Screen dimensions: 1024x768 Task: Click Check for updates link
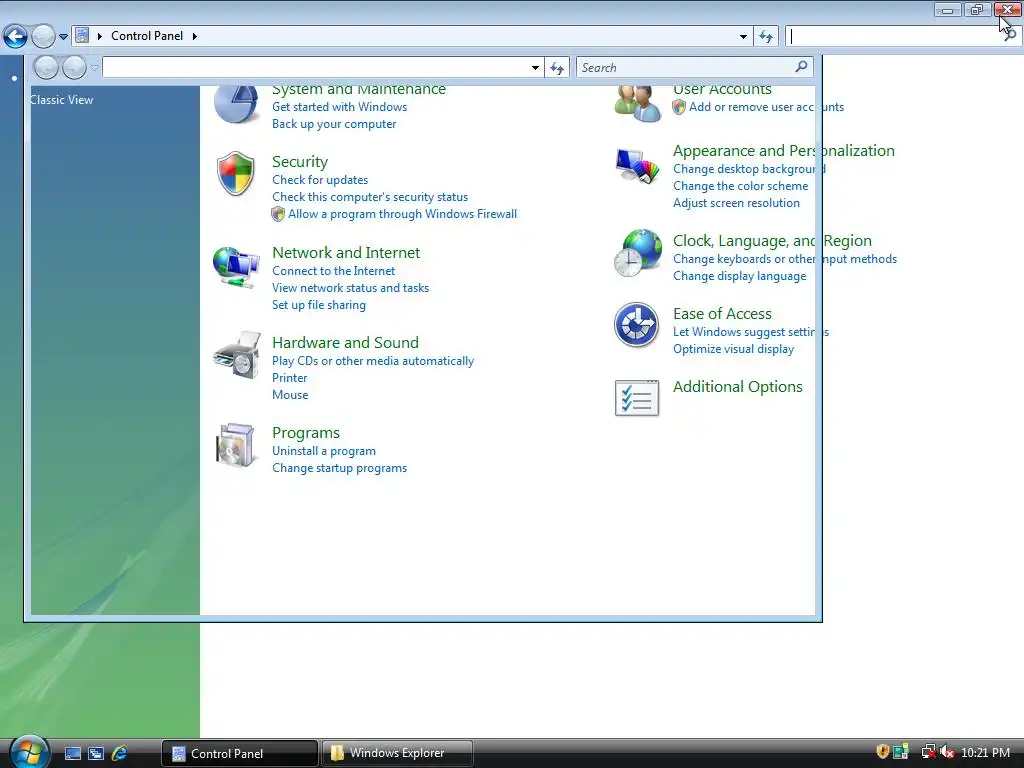pyautogui.click(x=320, y=180)
